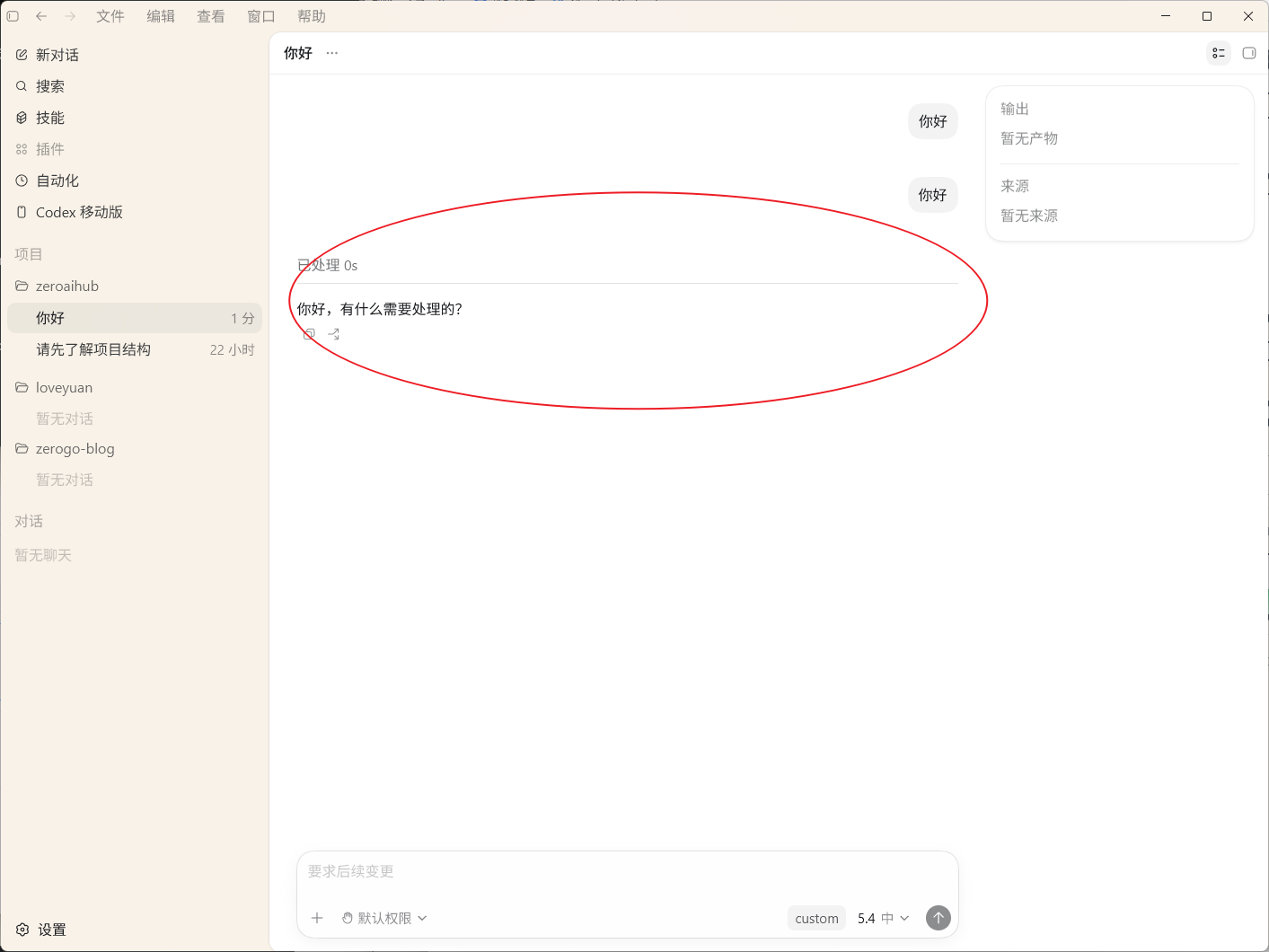Open the 默认权限 dropdown
1269x952 pixels.
[384, 918]
